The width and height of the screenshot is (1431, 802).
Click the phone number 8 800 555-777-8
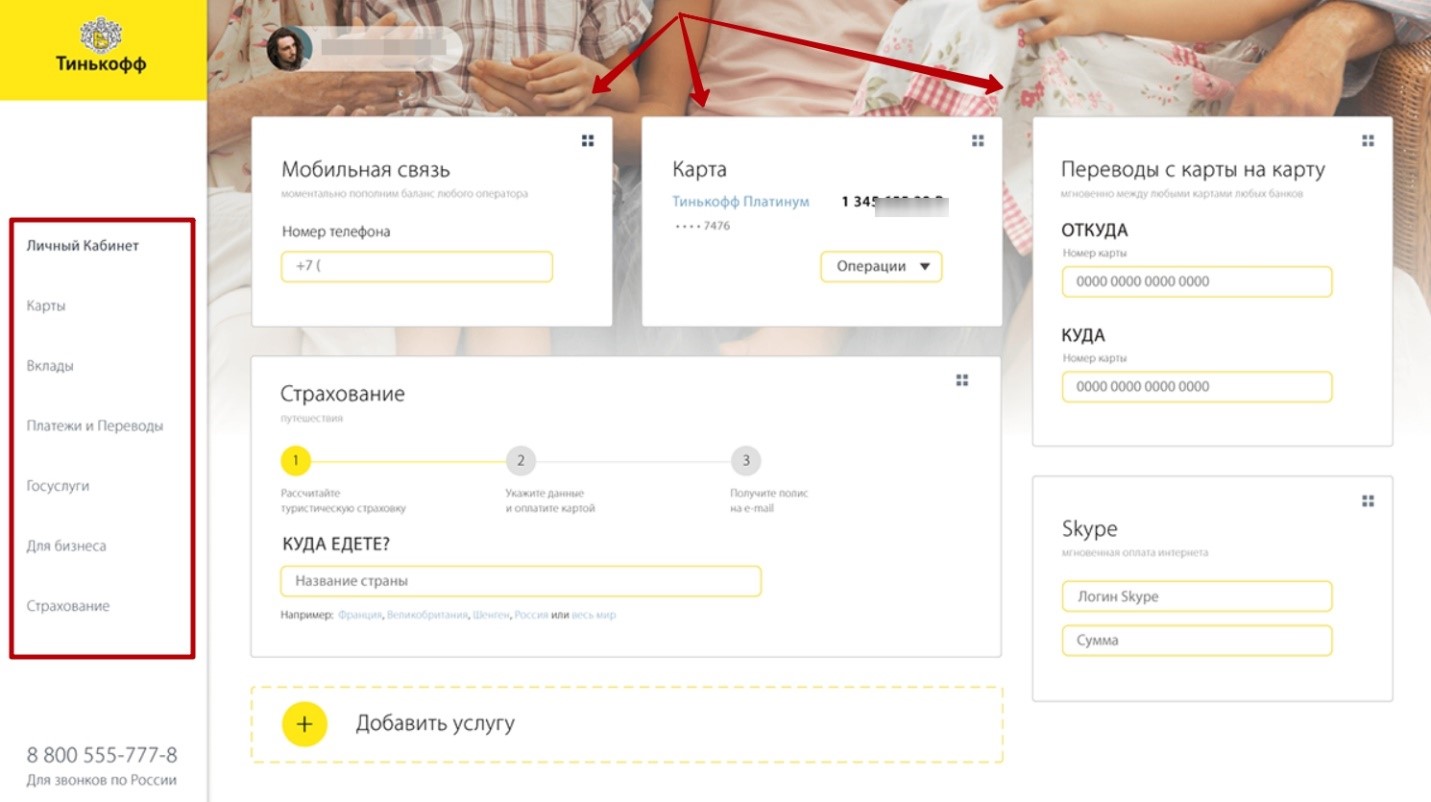[x=102, y=755]
